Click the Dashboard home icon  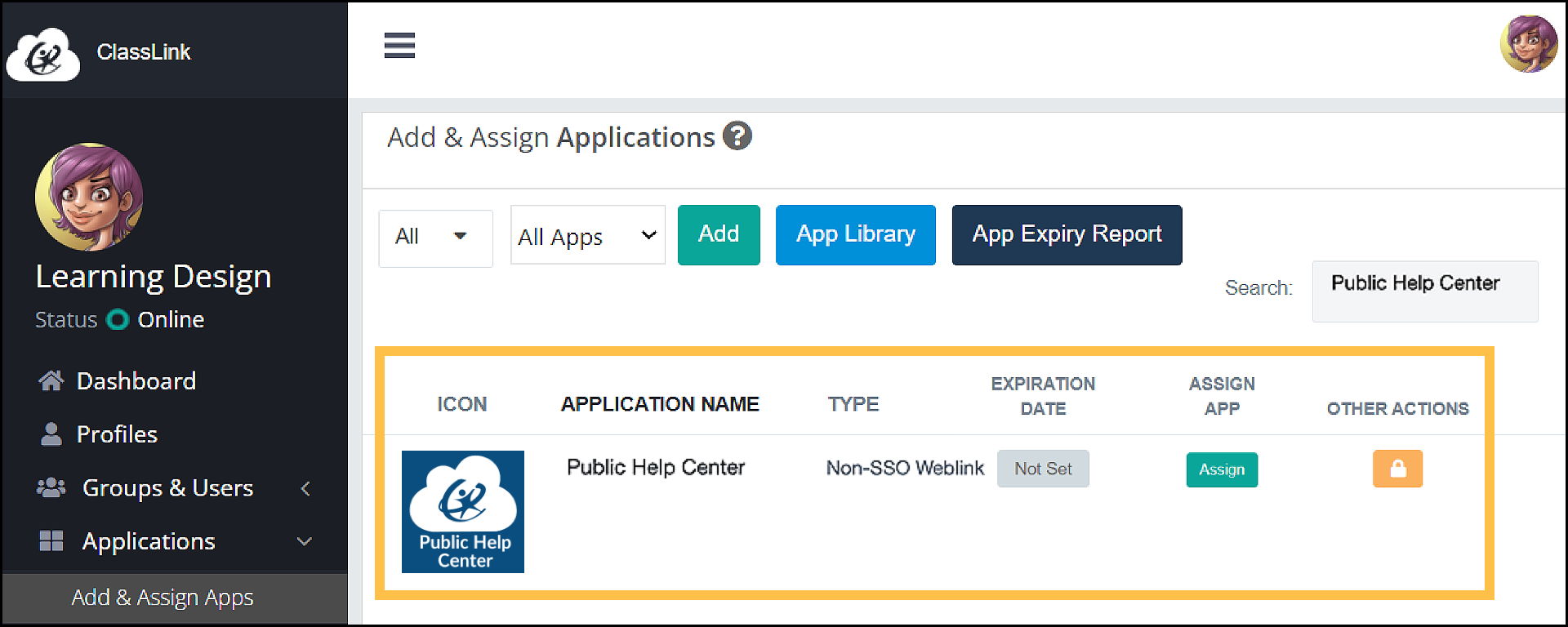tap(51, 380)
